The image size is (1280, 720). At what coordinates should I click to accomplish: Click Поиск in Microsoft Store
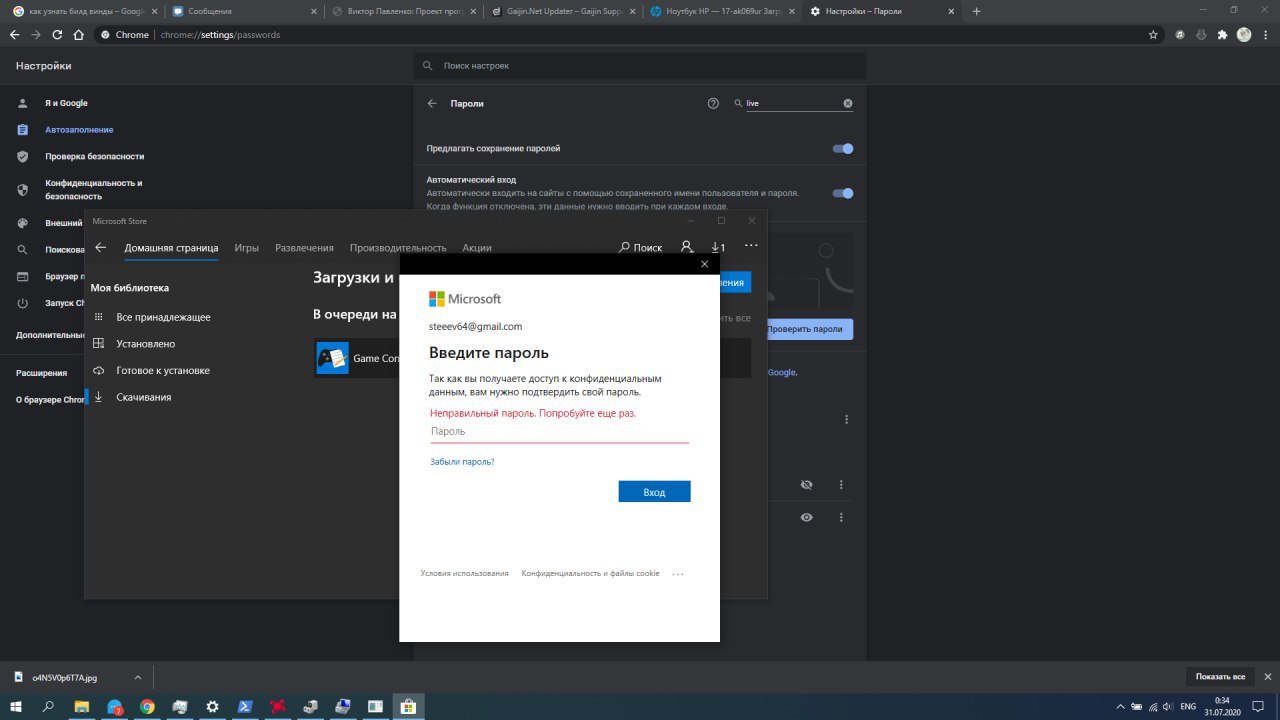pyautogui.click(x=640, y=247)
